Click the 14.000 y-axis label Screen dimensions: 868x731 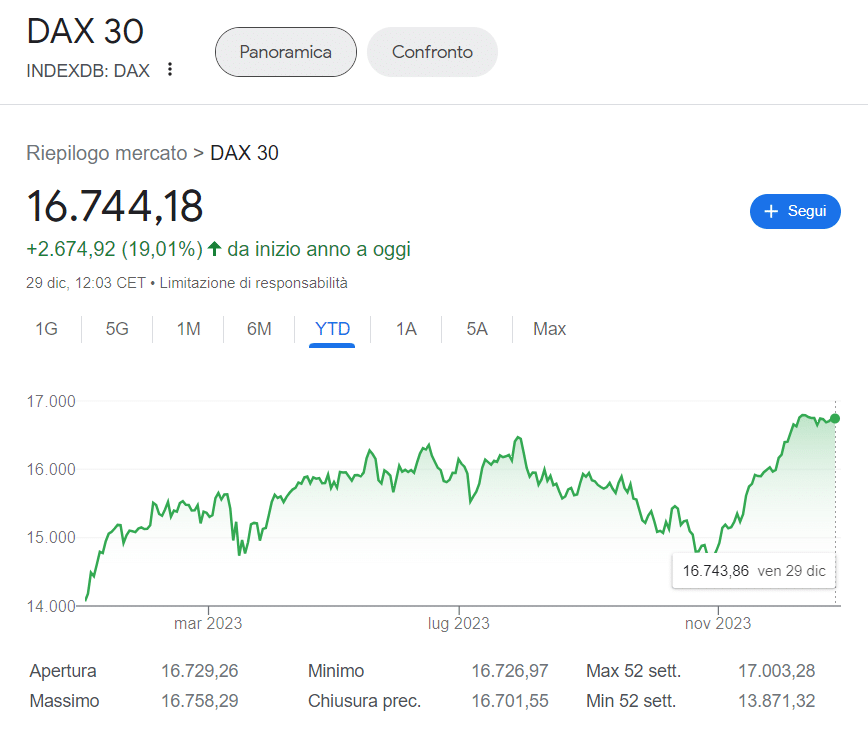(51, 606)
